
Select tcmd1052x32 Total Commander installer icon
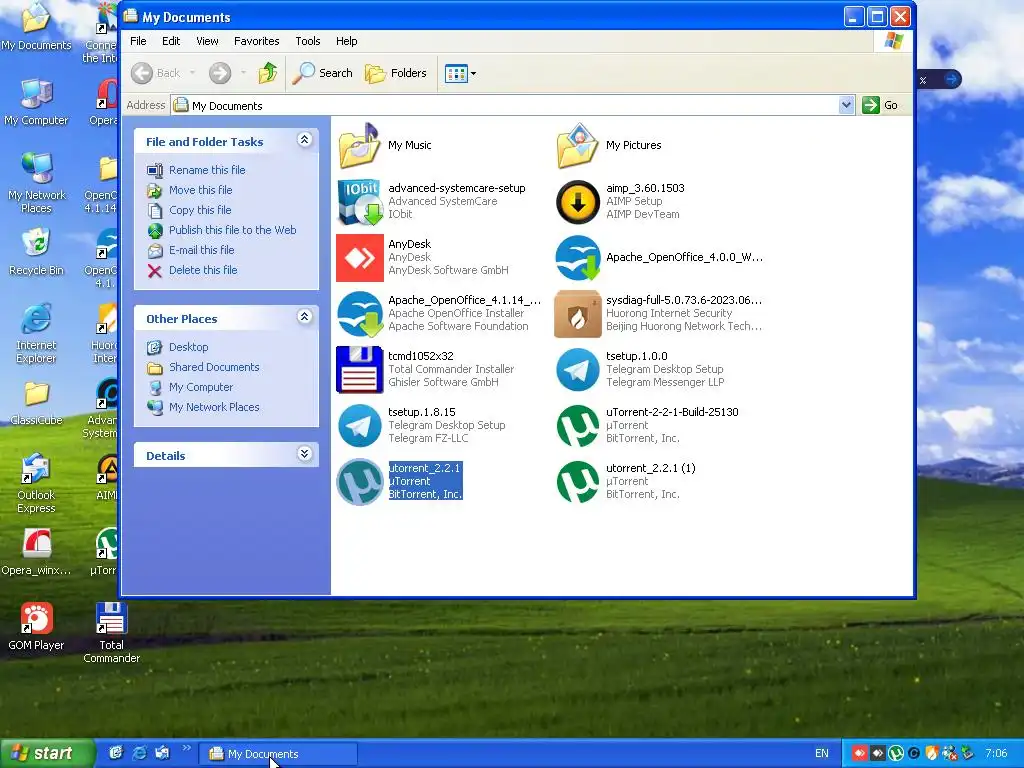point(360,370)
